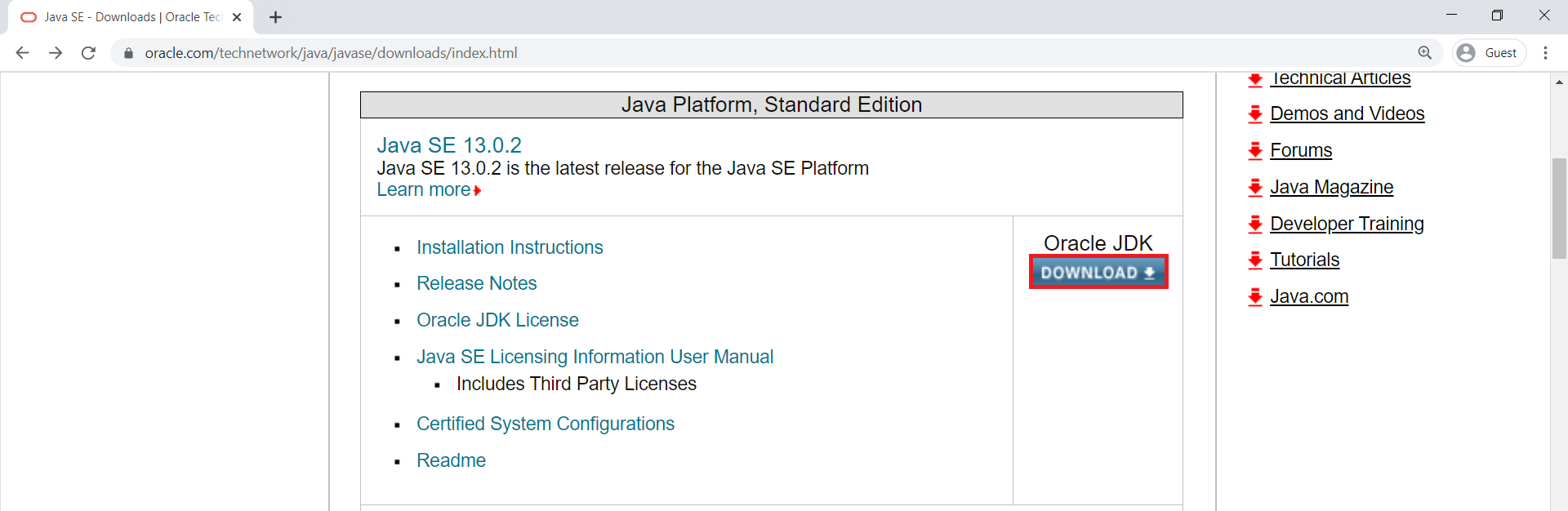Click the 'Java Platform, Standard Edition' header text
Viewport: 1568px width, 511px height.
coord(772,104)
